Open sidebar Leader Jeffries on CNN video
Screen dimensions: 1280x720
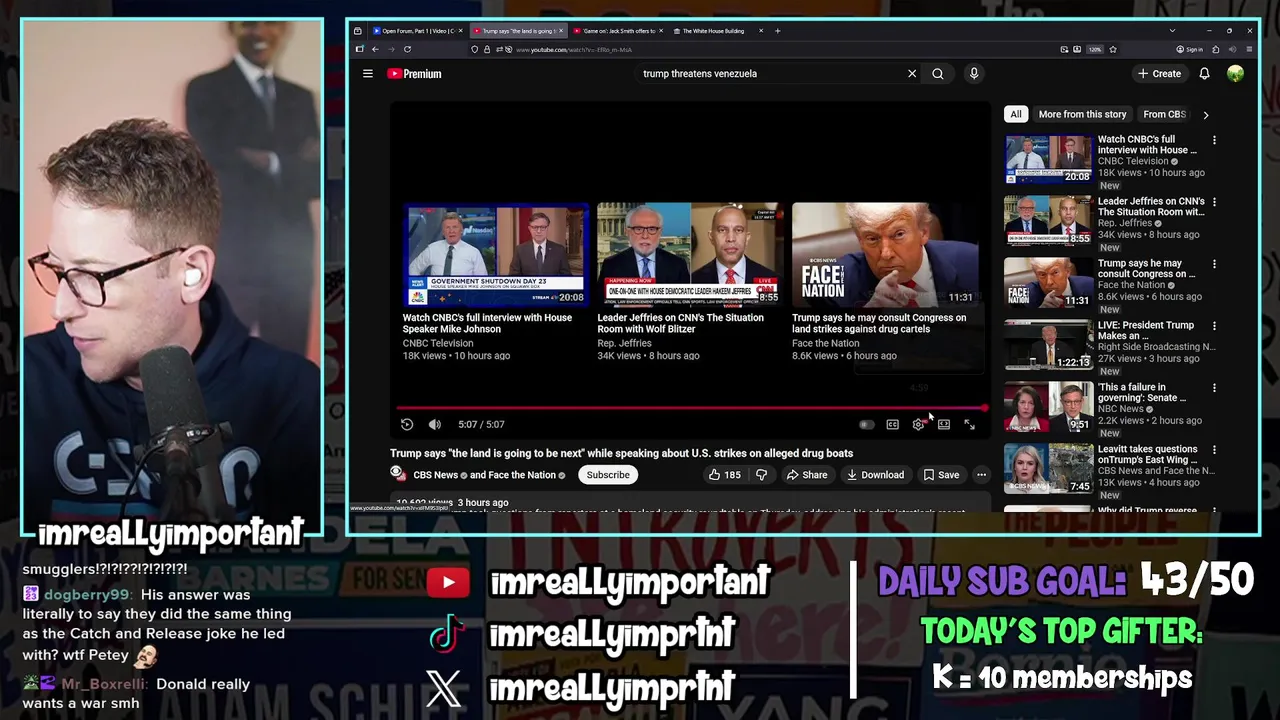point(1048,221)
